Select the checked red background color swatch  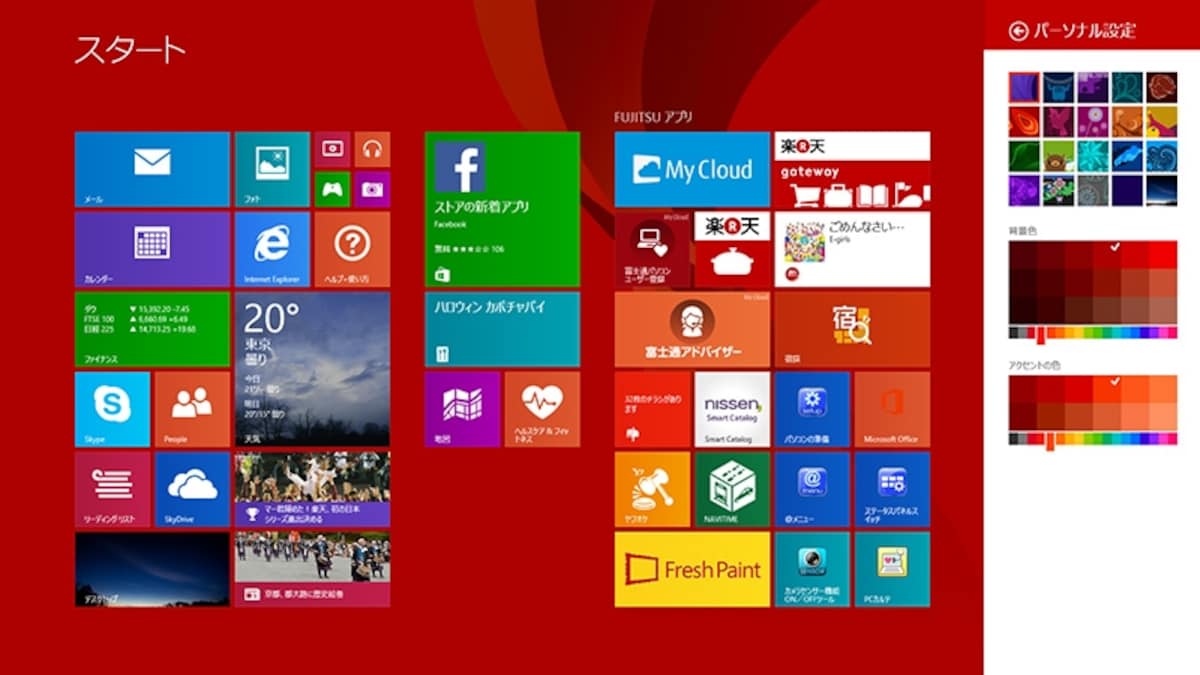tap(1107, 255)
